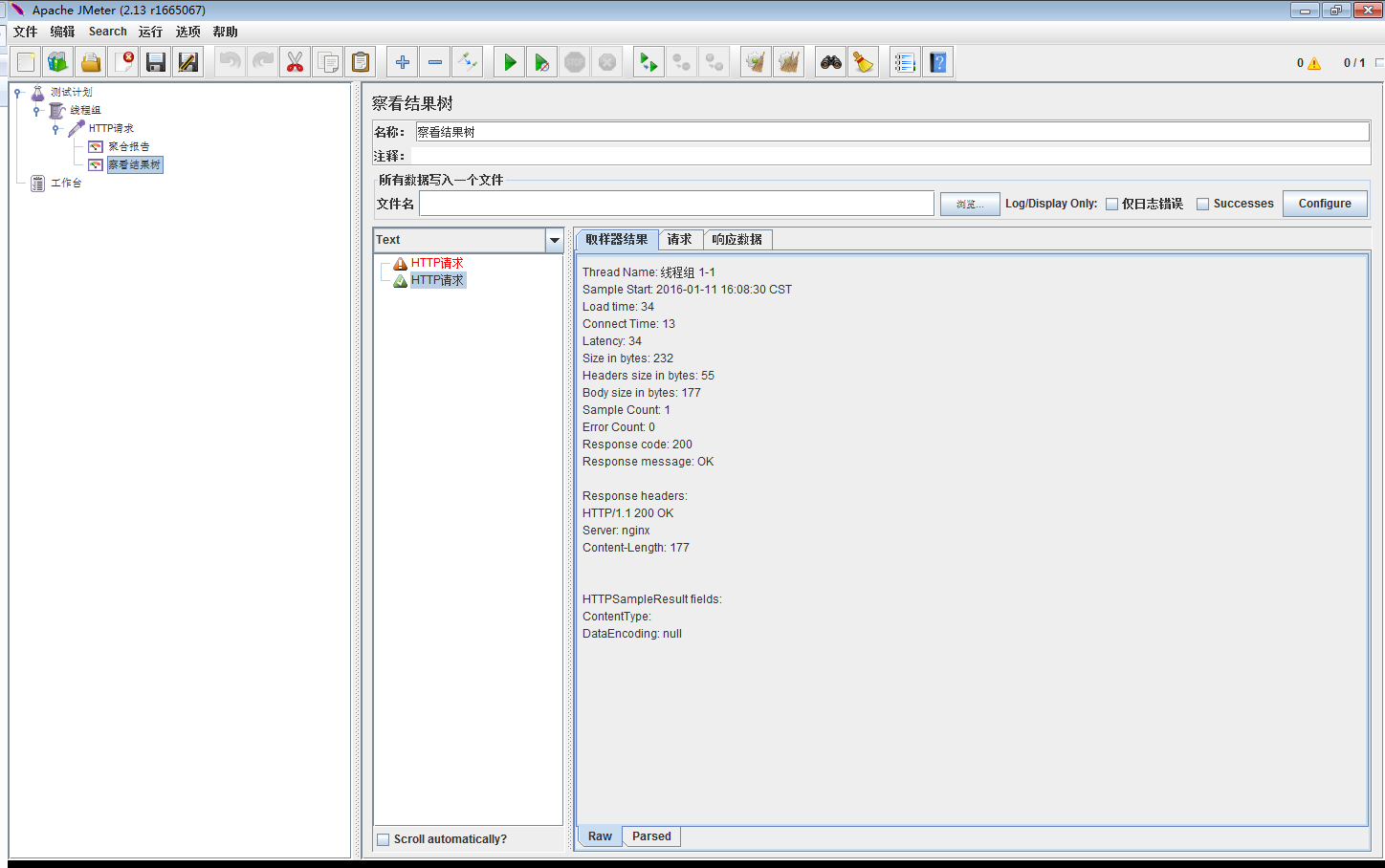Screen dimensions: 1385x868
Task: Click the Remote start all icon
Action: (649, 62)
